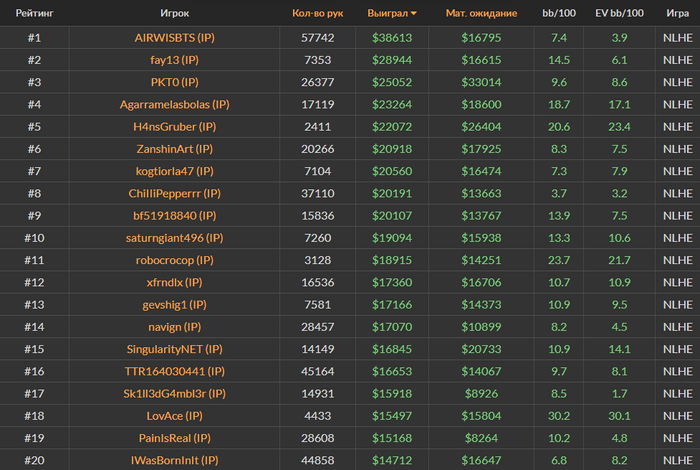Click ZanshinArt (IP) player name
The width and height of the screenshot is (700, 470).
tap(175, 149)
